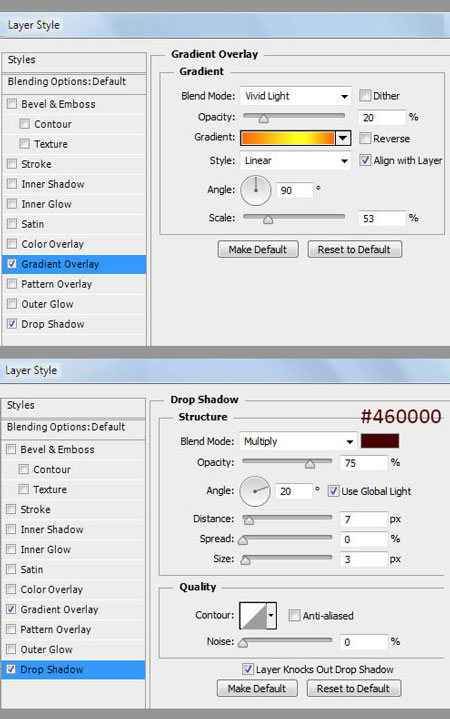Screen dimensions: 450x719
Task: Click Size field showing 3
Action: [x=363, y=559]
